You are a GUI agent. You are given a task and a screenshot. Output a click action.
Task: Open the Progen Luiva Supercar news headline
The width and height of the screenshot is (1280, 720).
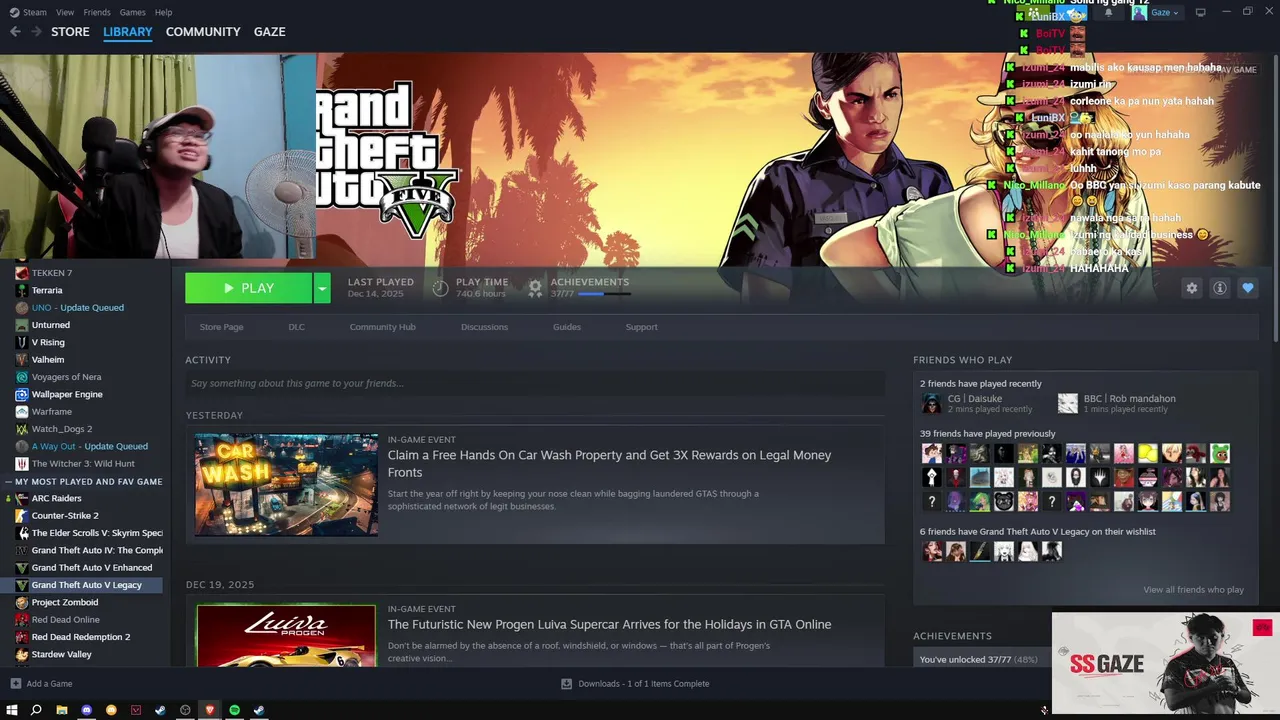[609, 625]
